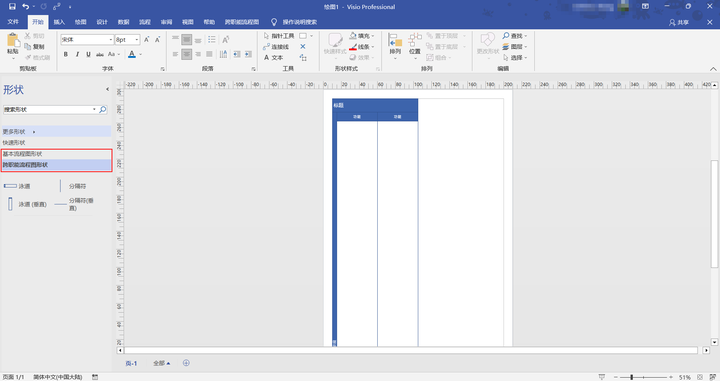Open the All pages (全部) list
The image size is (720, 381).
pos(162,363)
